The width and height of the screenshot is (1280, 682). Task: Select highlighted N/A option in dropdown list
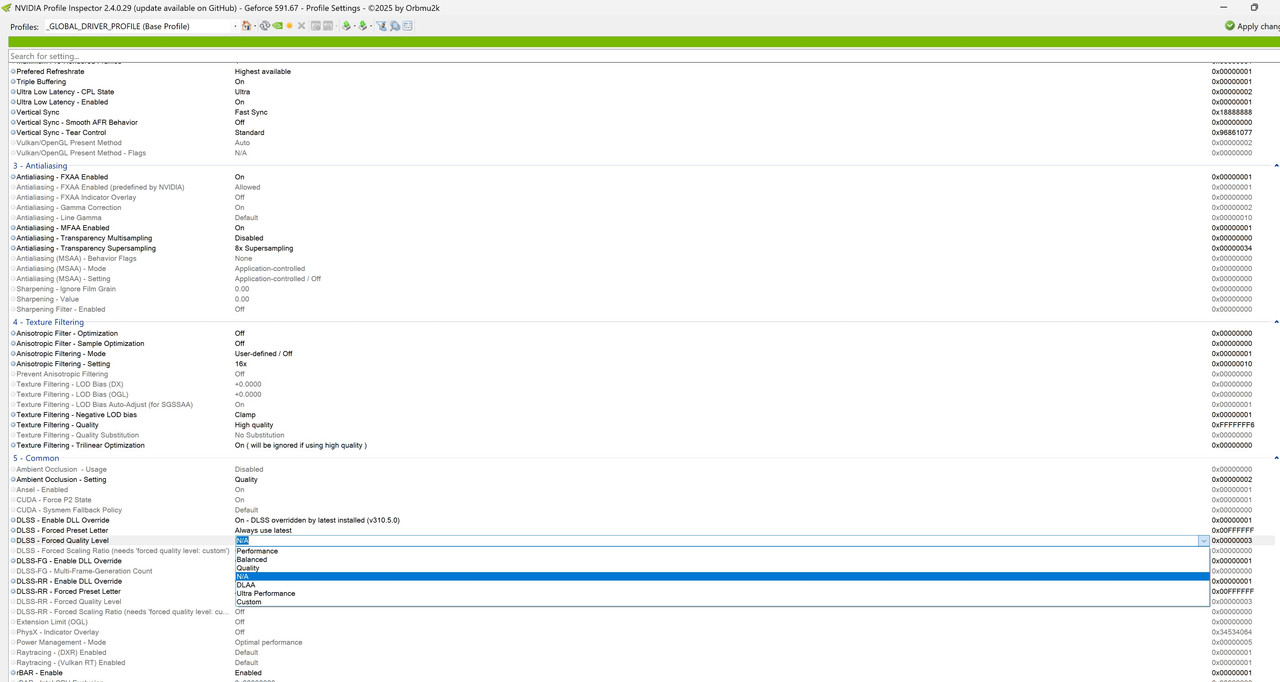[x=722, y=577]
